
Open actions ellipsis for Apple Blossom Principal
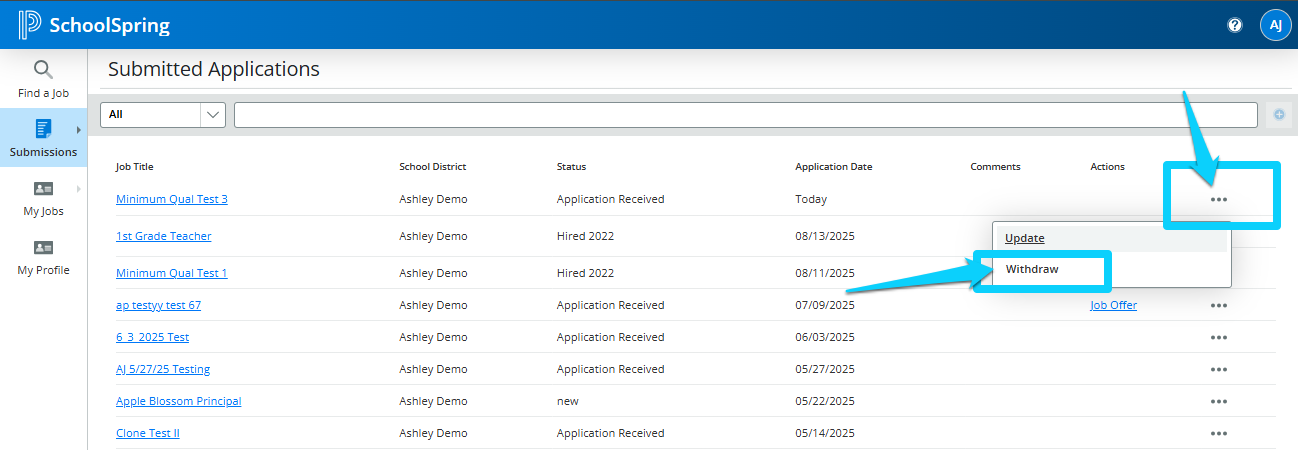[1218, 401]
